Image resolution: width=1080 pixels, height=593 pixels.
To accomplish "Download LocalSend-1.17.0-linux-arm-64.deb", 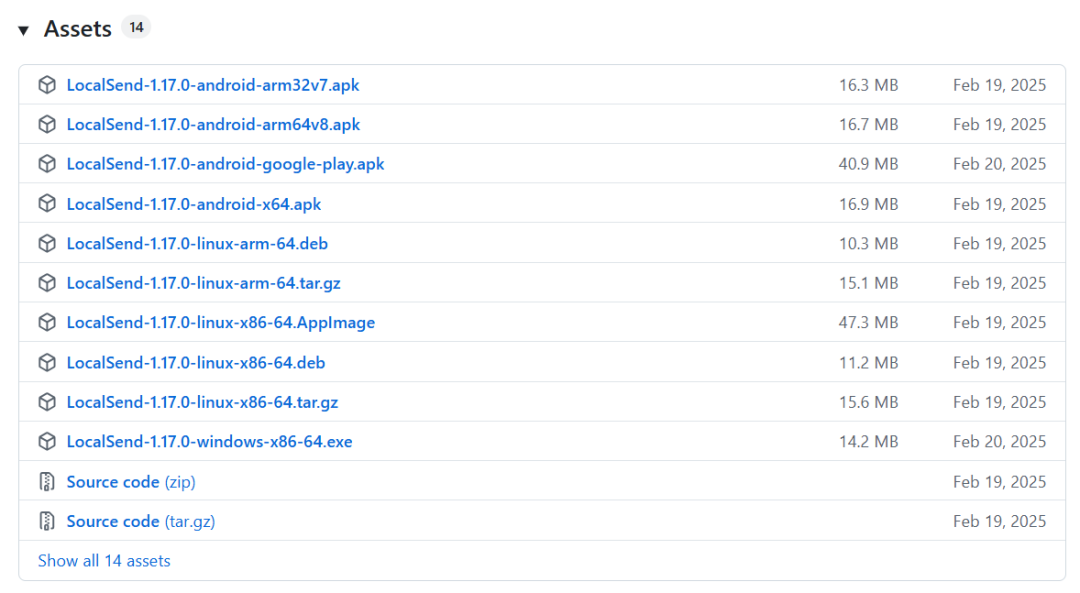I will 197,243.
